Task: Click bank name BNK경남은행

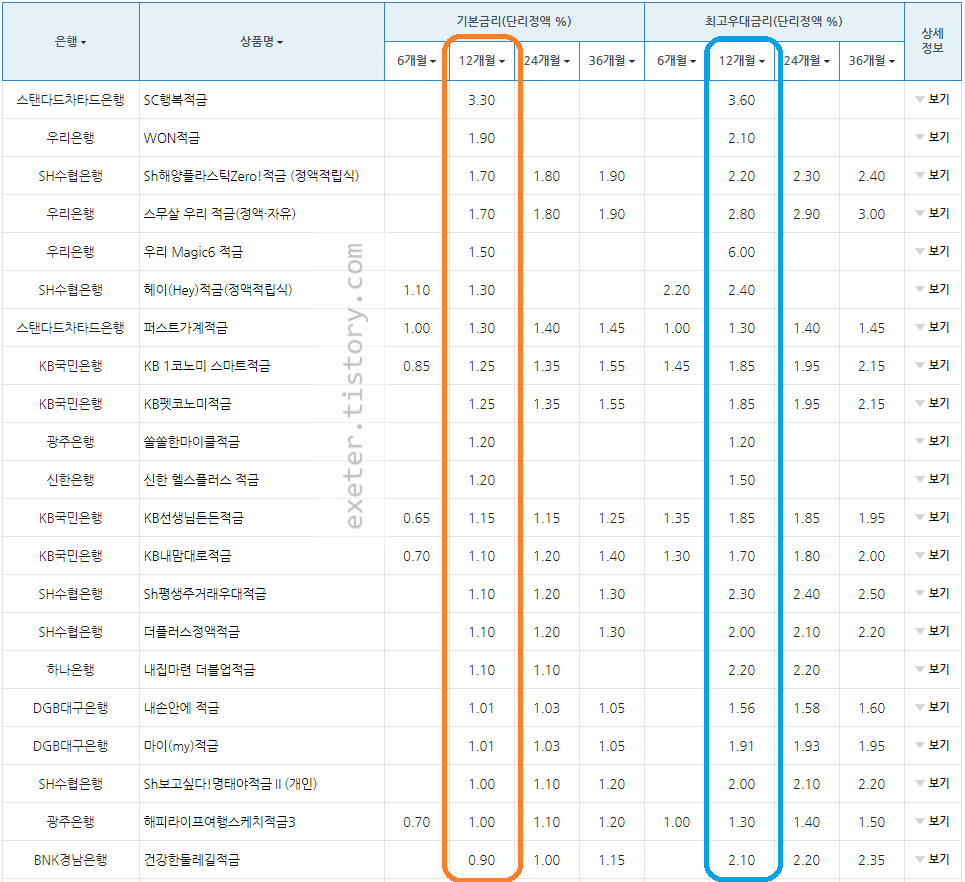Action: coord(71,860)
